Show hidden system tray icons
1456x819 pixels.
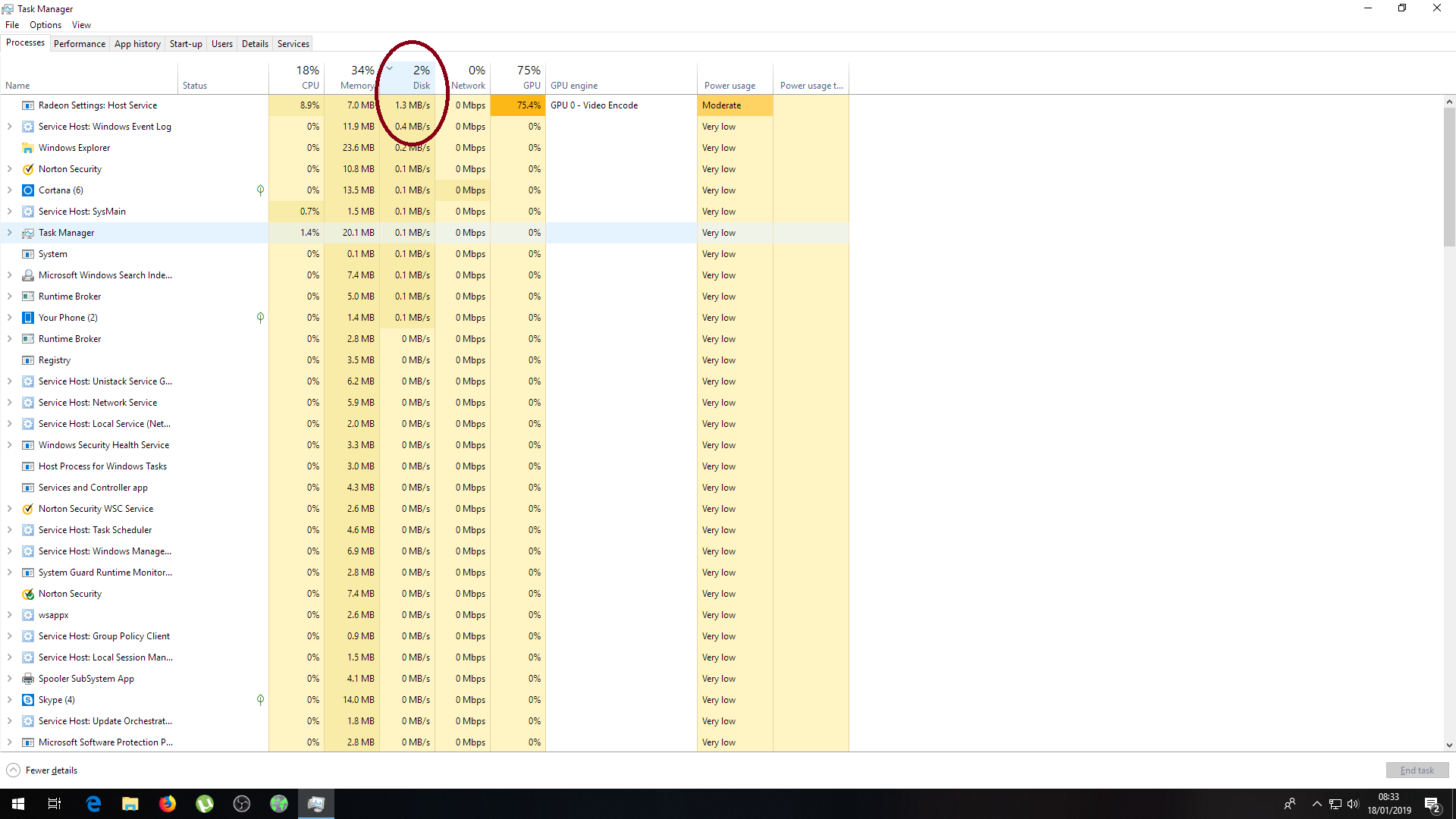[x=1317, y=804]
